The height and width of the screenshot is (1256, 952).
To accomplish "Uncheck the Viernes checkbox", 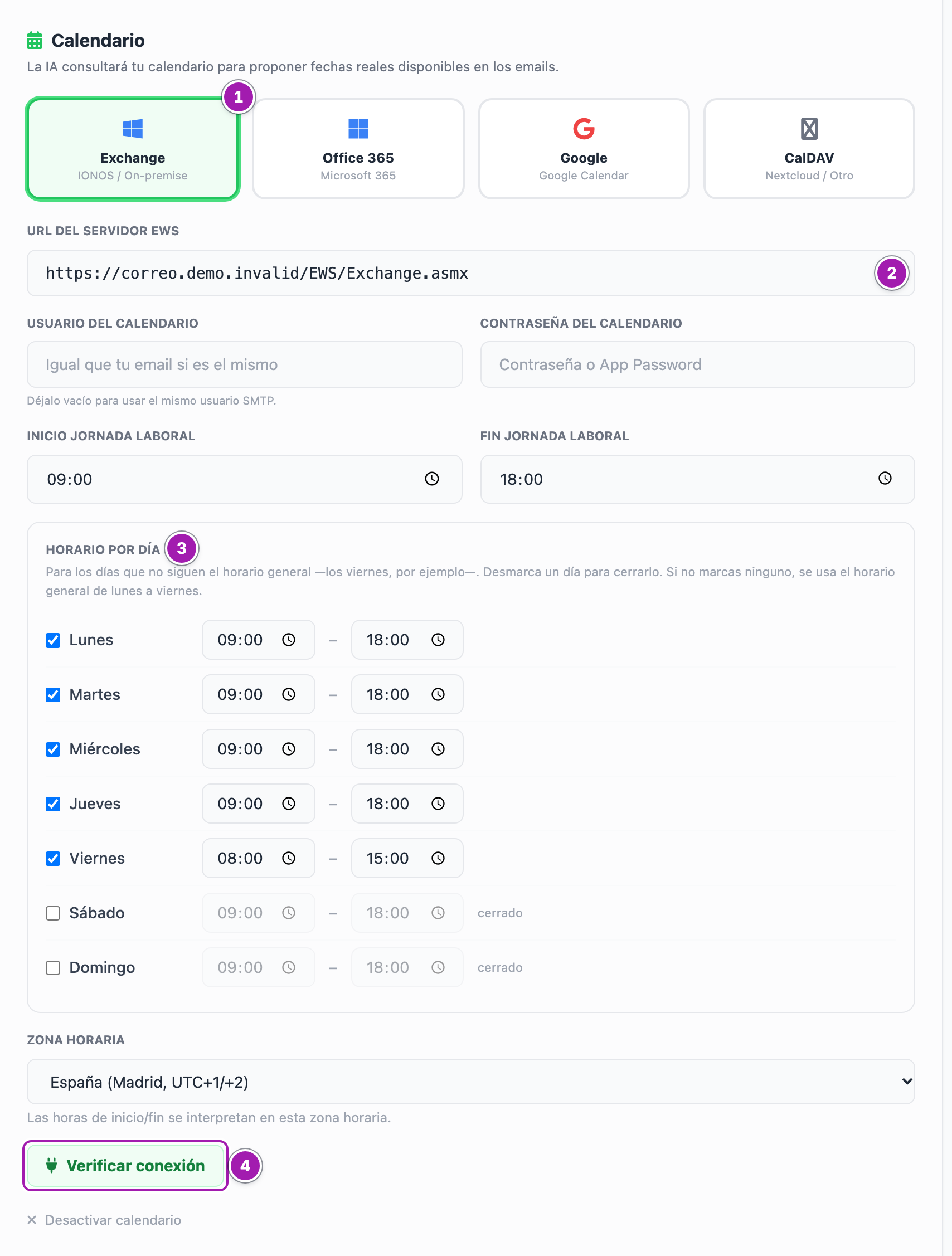I will tap(53, 858).
